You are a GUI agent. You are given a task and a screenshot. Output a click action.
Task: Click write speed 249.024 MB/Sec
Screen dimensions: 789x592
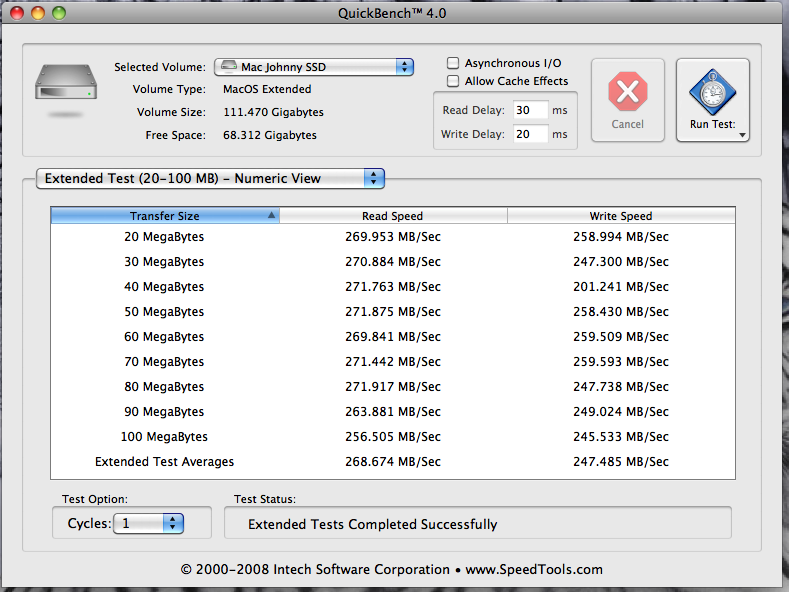click(621, 412)
